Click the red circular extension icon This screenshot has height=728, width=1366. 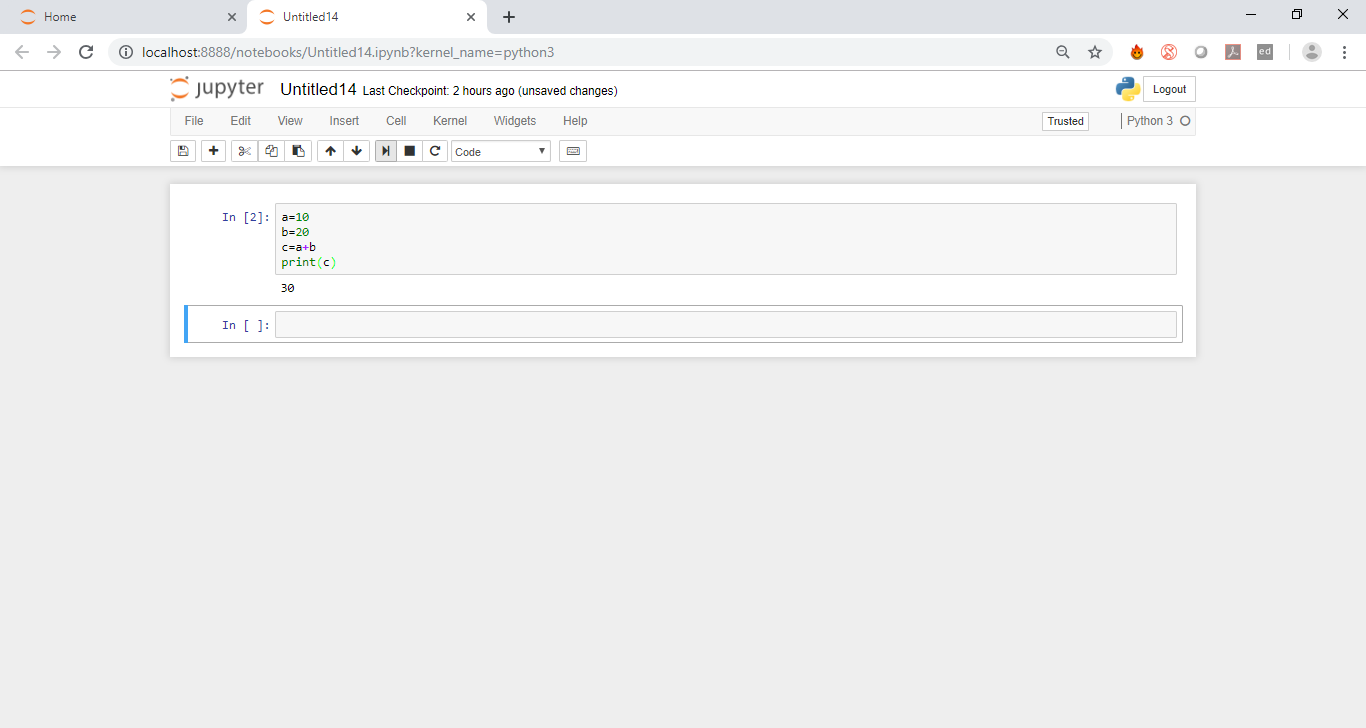pyautogui.click(x=1169, y=52)
